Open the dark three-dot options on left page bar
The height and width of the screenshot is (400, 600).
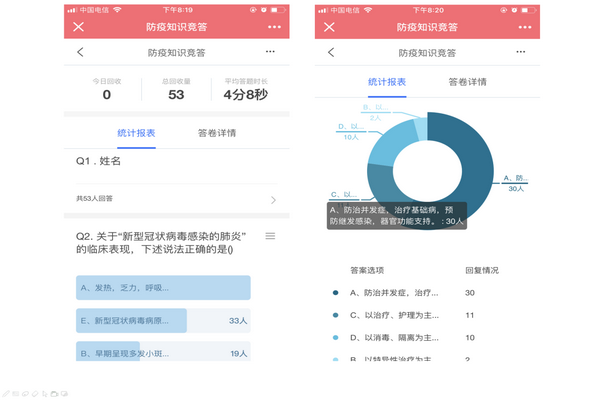click(x=270, y=52)
